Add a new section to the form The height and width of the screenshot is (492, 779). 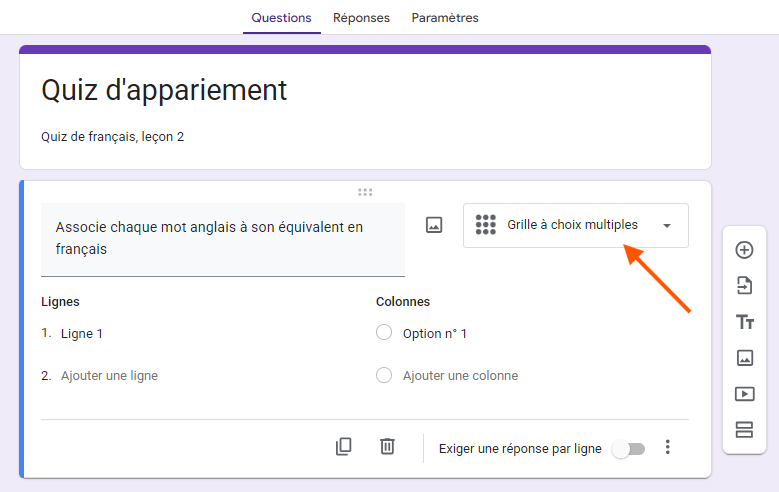tap(744, 429)
